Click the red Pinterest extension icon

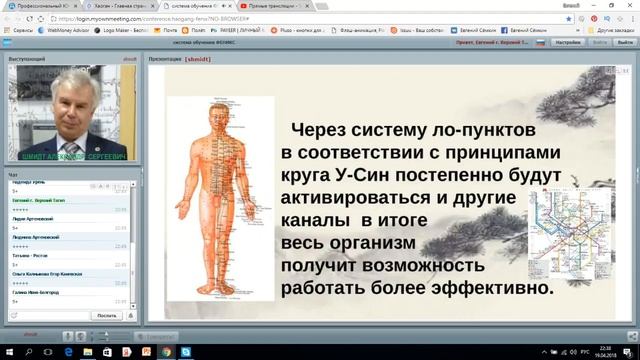594,19
